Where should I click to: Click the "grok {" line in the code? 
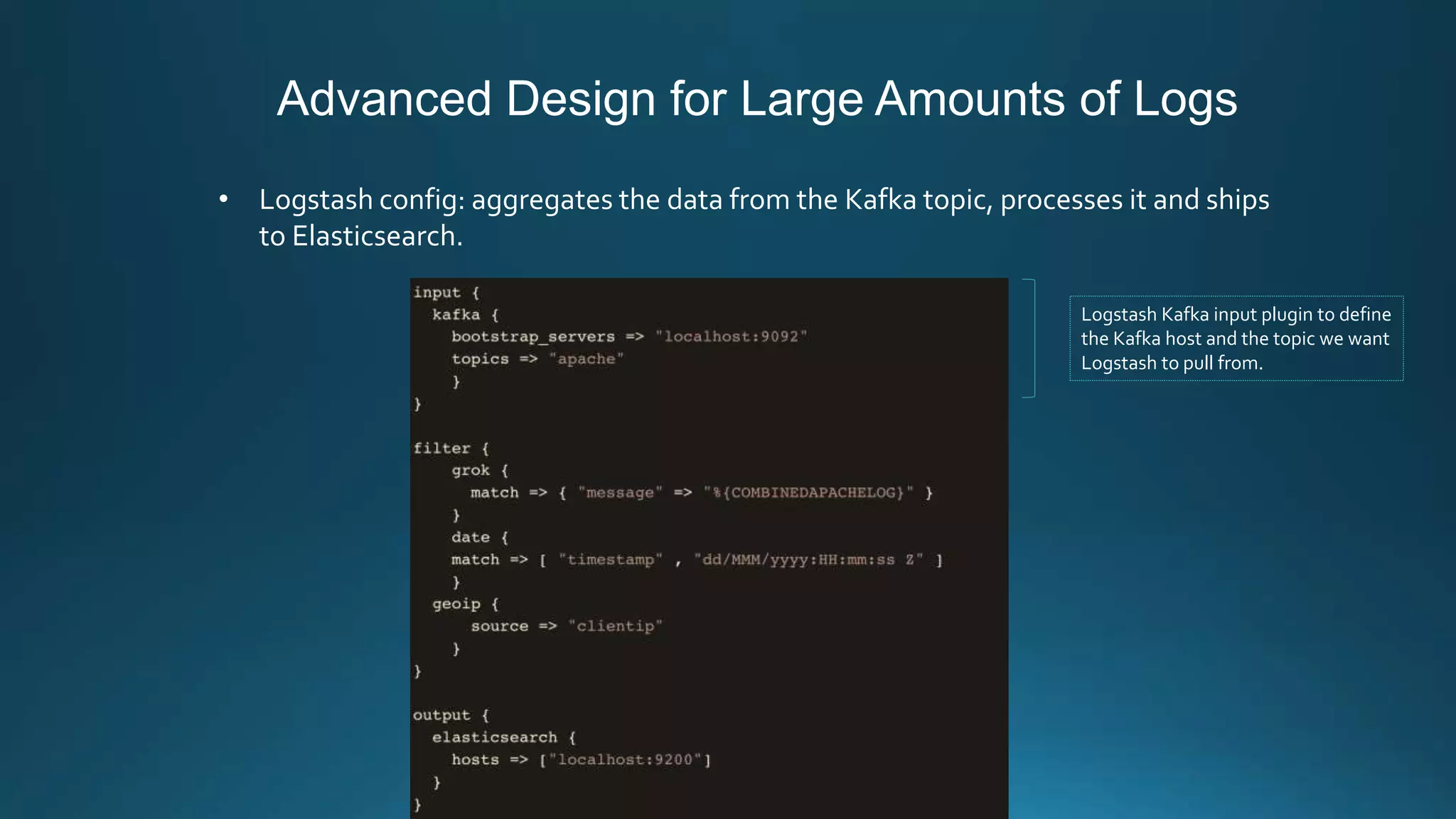[480, 470]
